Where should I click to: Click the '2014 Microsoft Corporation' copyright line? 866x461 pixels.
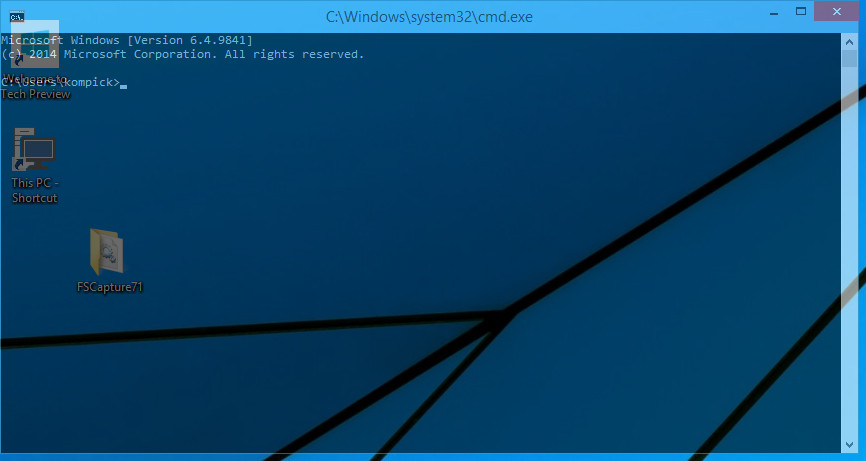(182, 54)
